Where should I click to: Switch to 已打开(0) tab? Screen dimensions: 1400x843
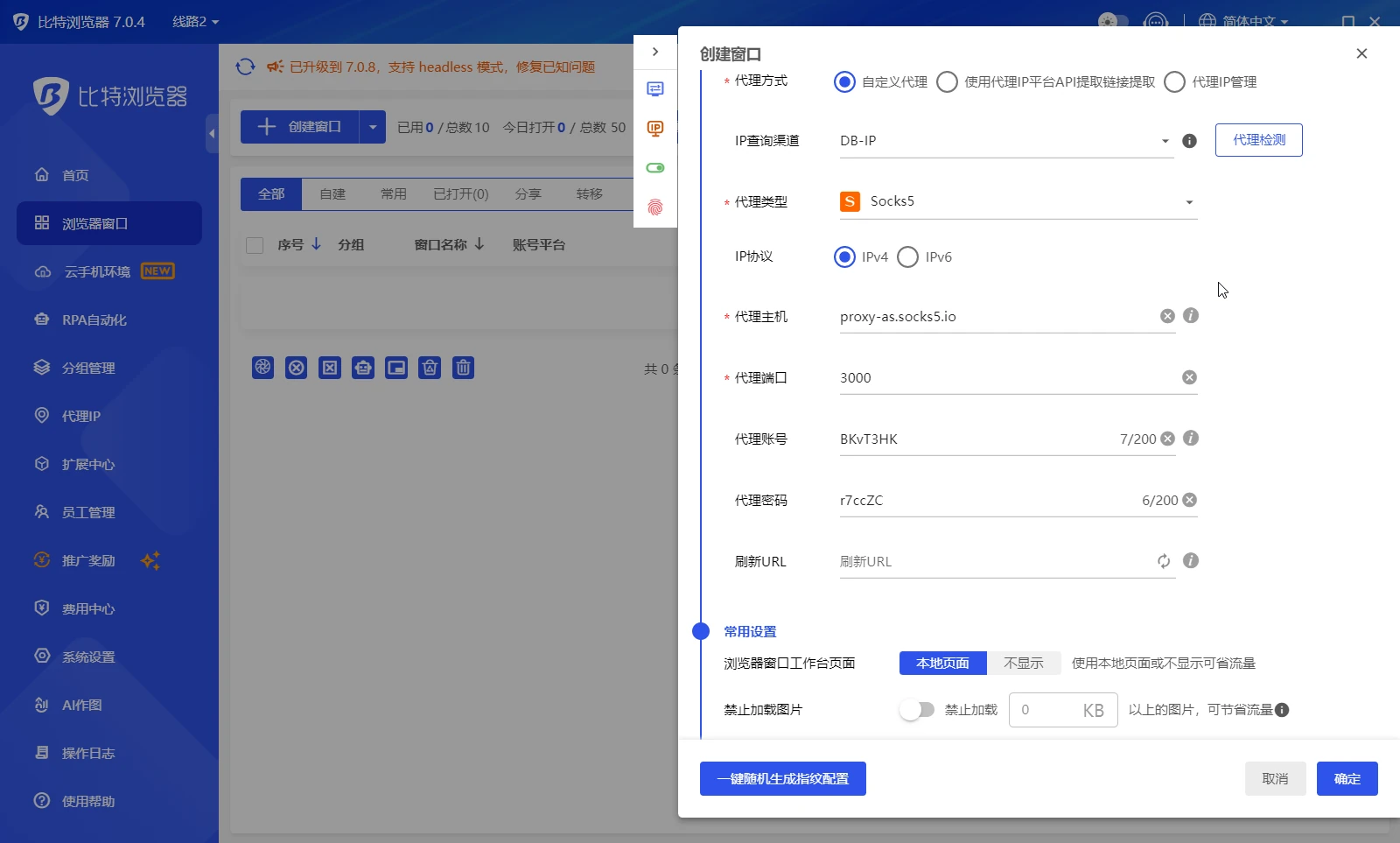click(x=461, y=194)
